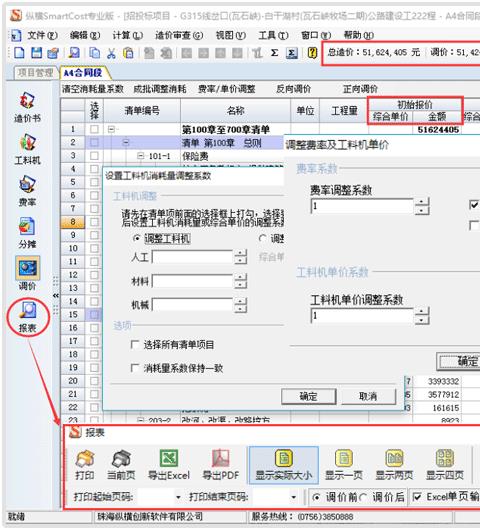Click the New document toolbar icon
This screenshot has height=529, width=480.
coord(20,53)
